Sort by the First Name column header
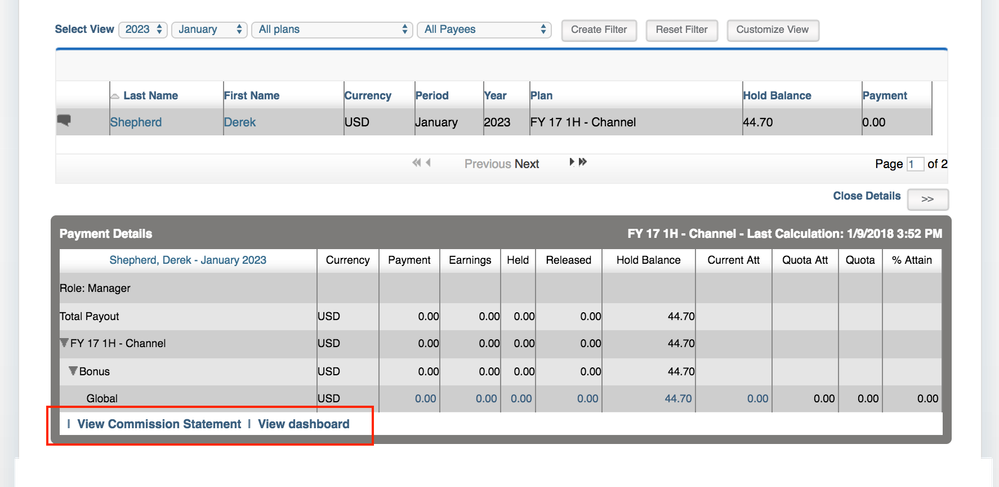999x487 pixels. (252, 96)
